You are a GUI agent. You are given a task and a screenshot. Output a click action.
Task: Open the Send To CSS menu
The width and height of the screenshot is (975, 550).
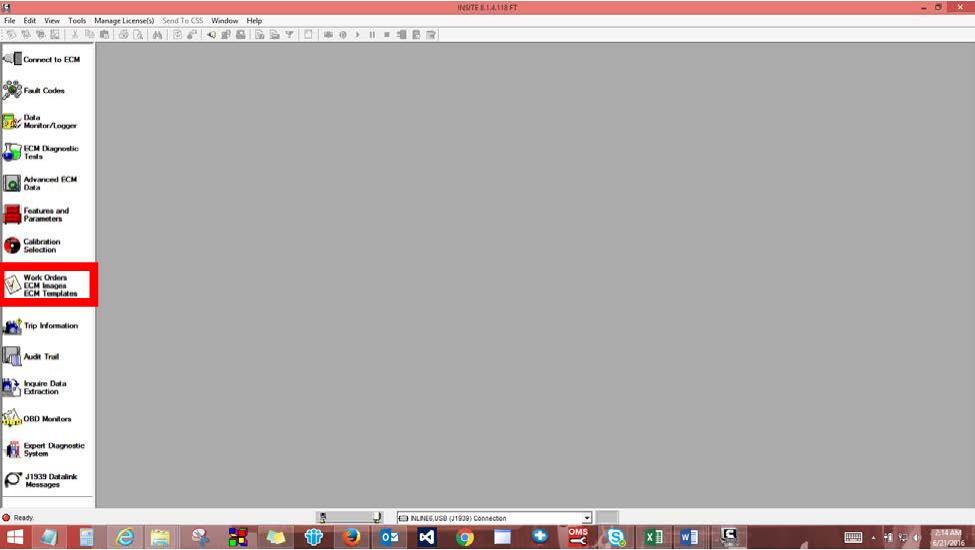click(x=182, y=21)
